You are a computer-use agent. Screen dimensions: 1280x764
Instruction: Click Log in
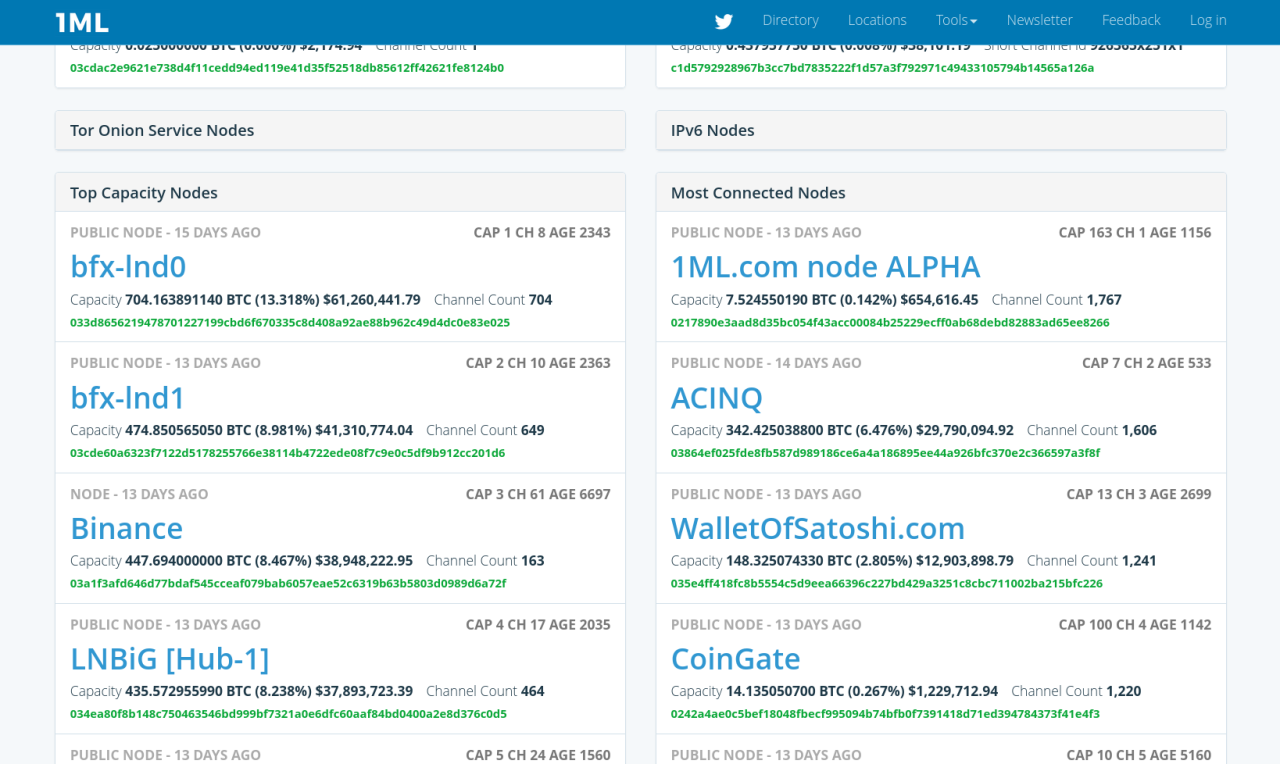click(1207, 20)
